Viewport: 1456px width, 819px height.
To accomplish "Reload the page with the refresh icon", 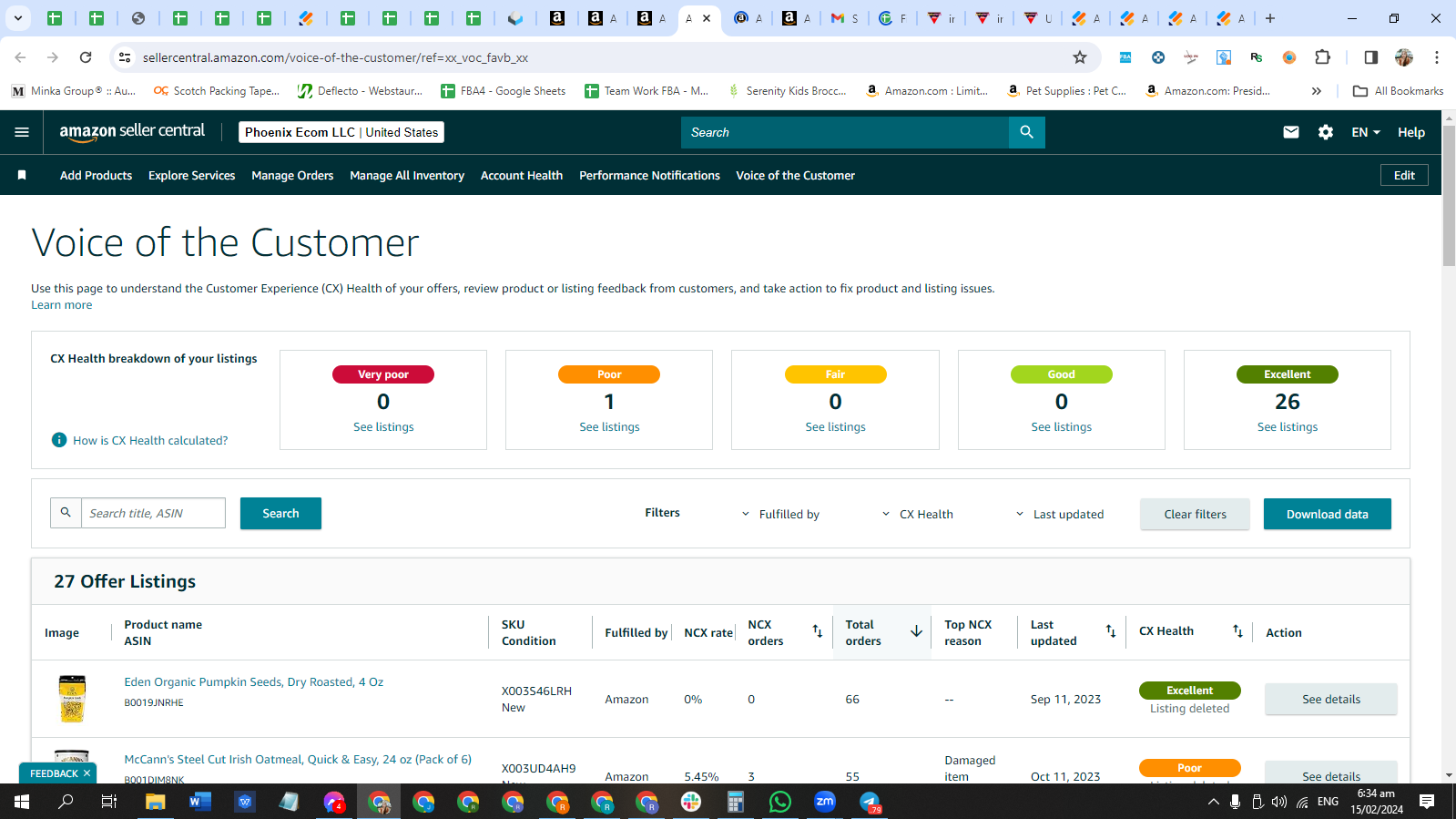I will [86, 57].
